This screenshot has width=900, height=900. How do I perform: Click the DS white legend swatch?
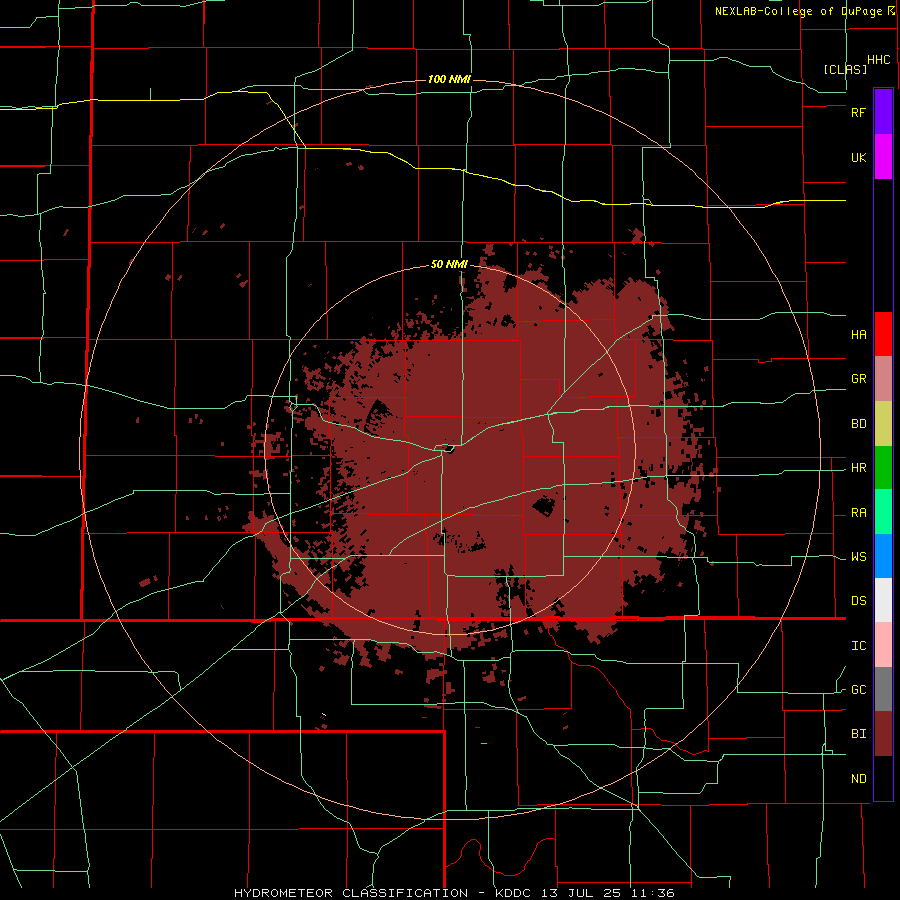883,600
